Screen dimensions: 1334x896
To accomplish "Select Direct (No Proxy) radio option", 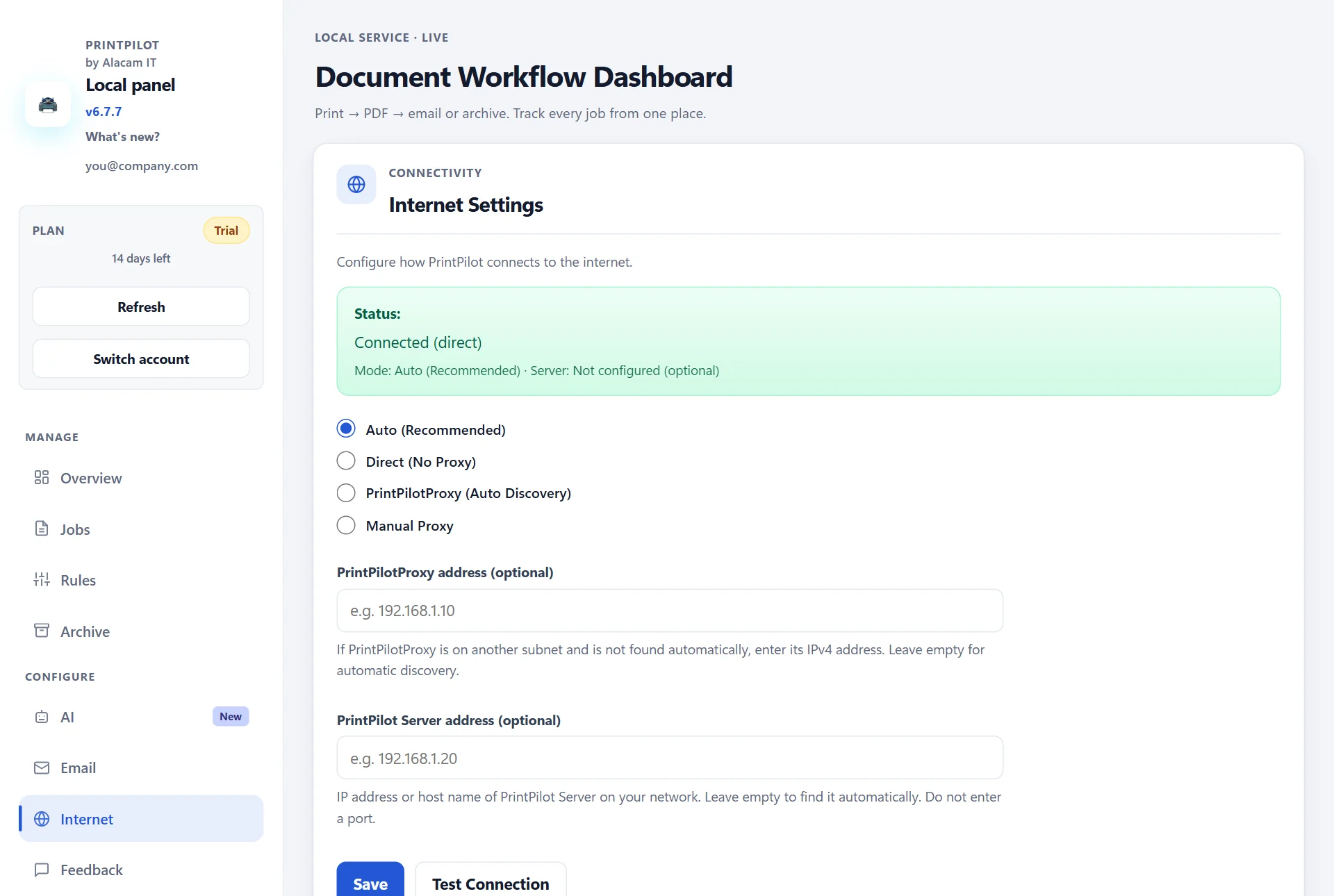I will [x=346, y=461].
